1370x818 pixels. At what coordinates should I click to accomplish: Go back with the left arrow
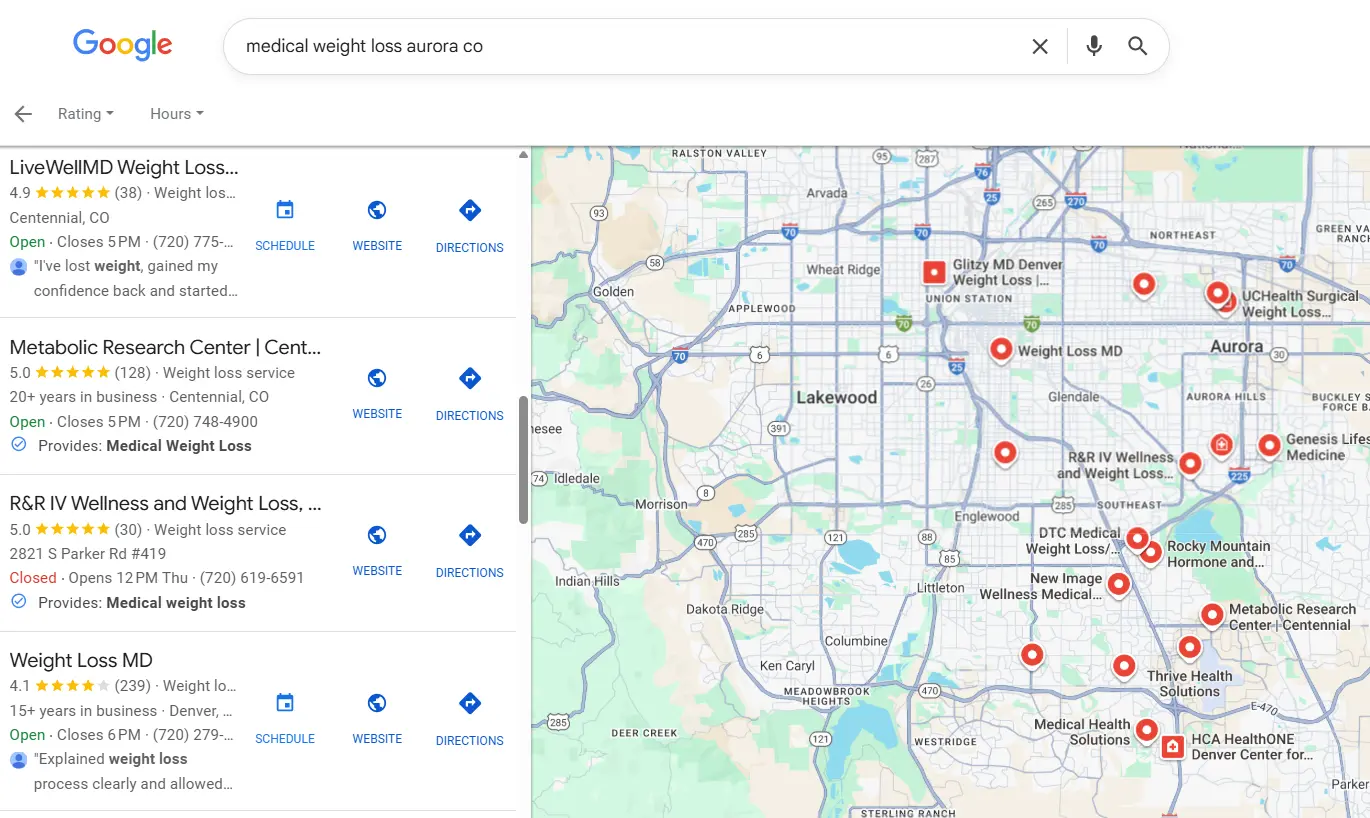tap(23, 114)
